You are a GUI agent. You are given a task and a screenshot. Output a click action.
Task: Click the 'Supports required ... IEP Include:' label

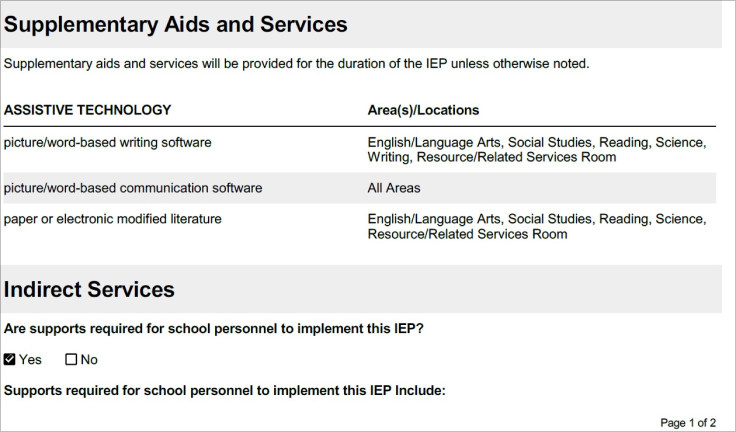click(224, 390)
